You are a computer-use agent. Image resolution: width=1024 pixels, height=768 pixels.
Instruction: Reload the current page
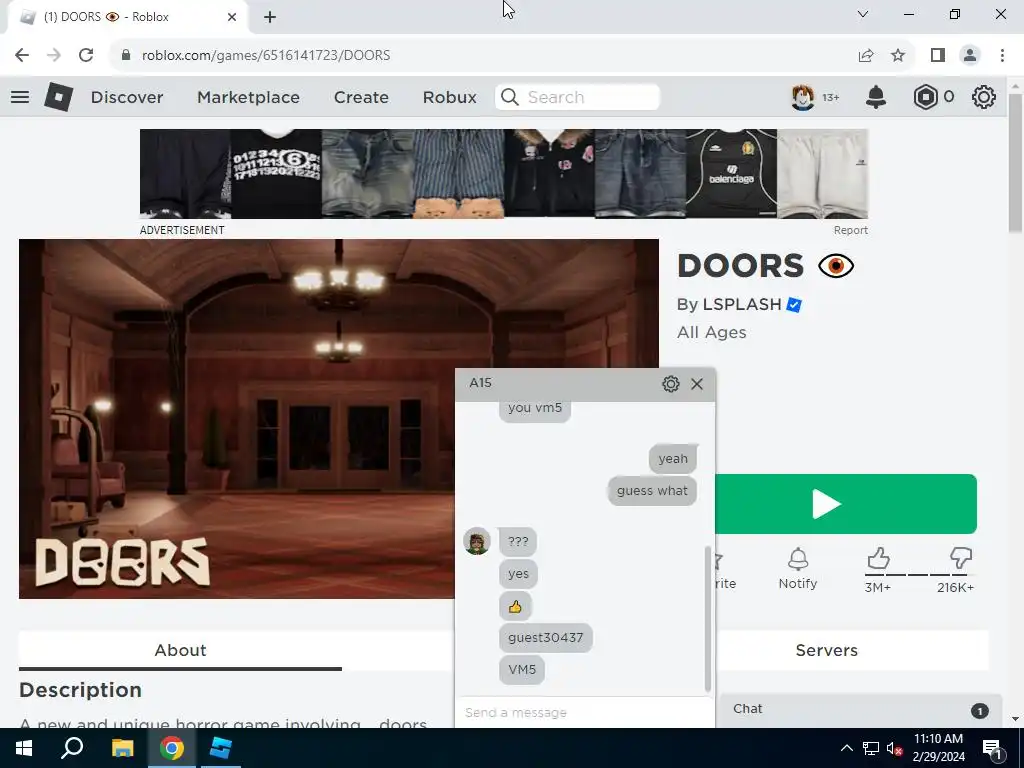pos(86,55)
